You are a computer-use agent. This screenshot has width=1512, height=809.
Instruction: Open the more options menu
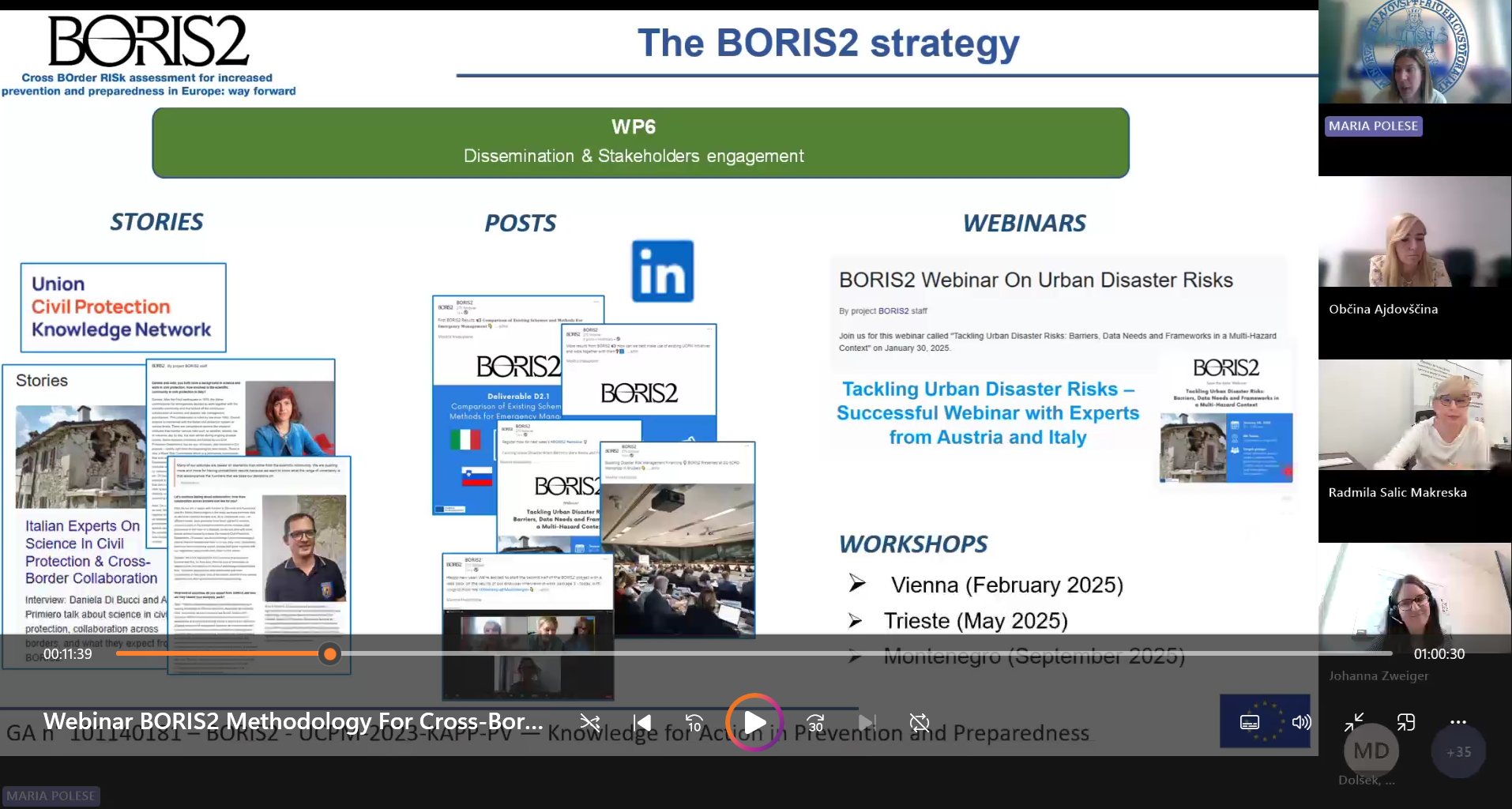(1458, 722)
